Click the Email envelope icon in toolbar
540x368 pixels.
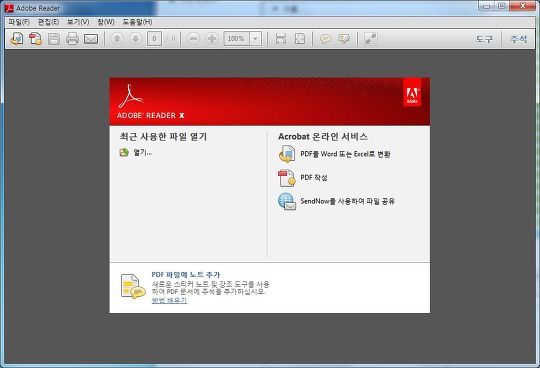click(x=91, y=39)
